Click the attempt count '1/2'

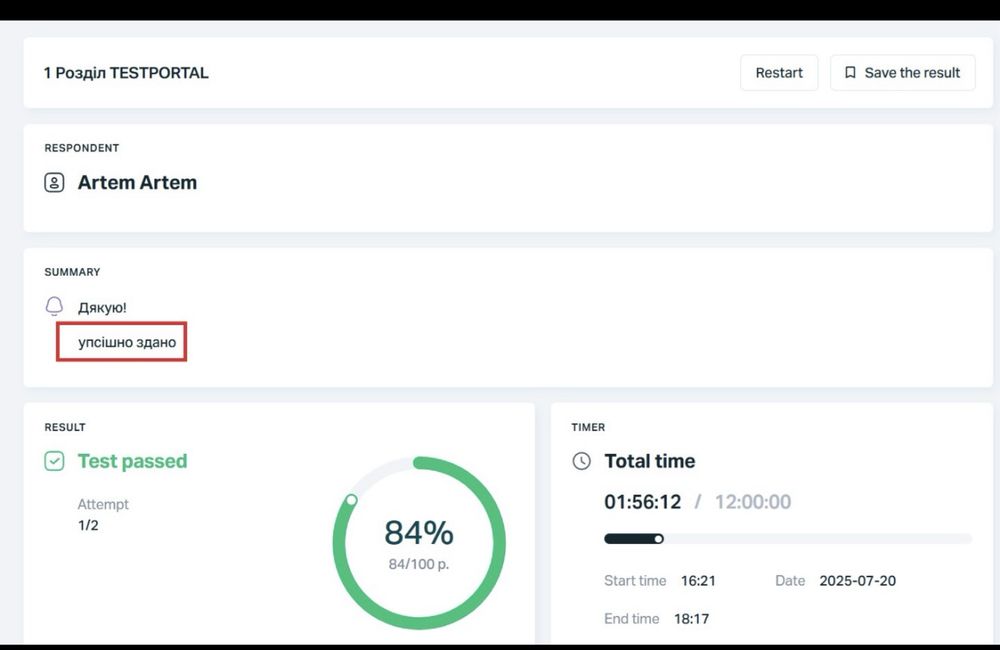click(88, 525)
